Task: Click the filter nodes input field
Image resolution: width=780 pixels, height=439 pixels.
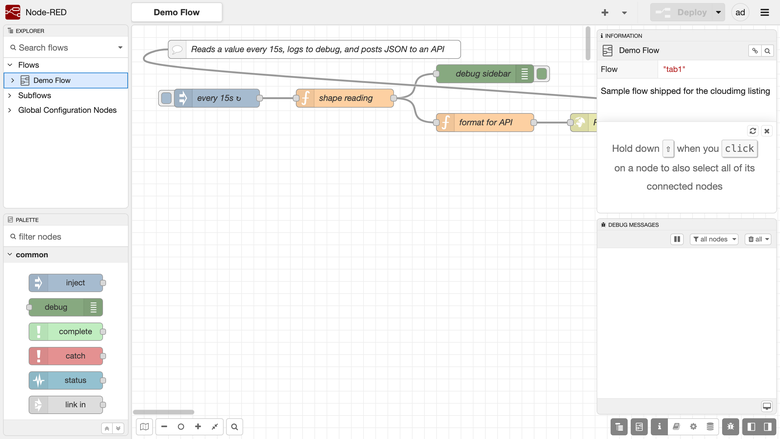Action: coord(66,237)
